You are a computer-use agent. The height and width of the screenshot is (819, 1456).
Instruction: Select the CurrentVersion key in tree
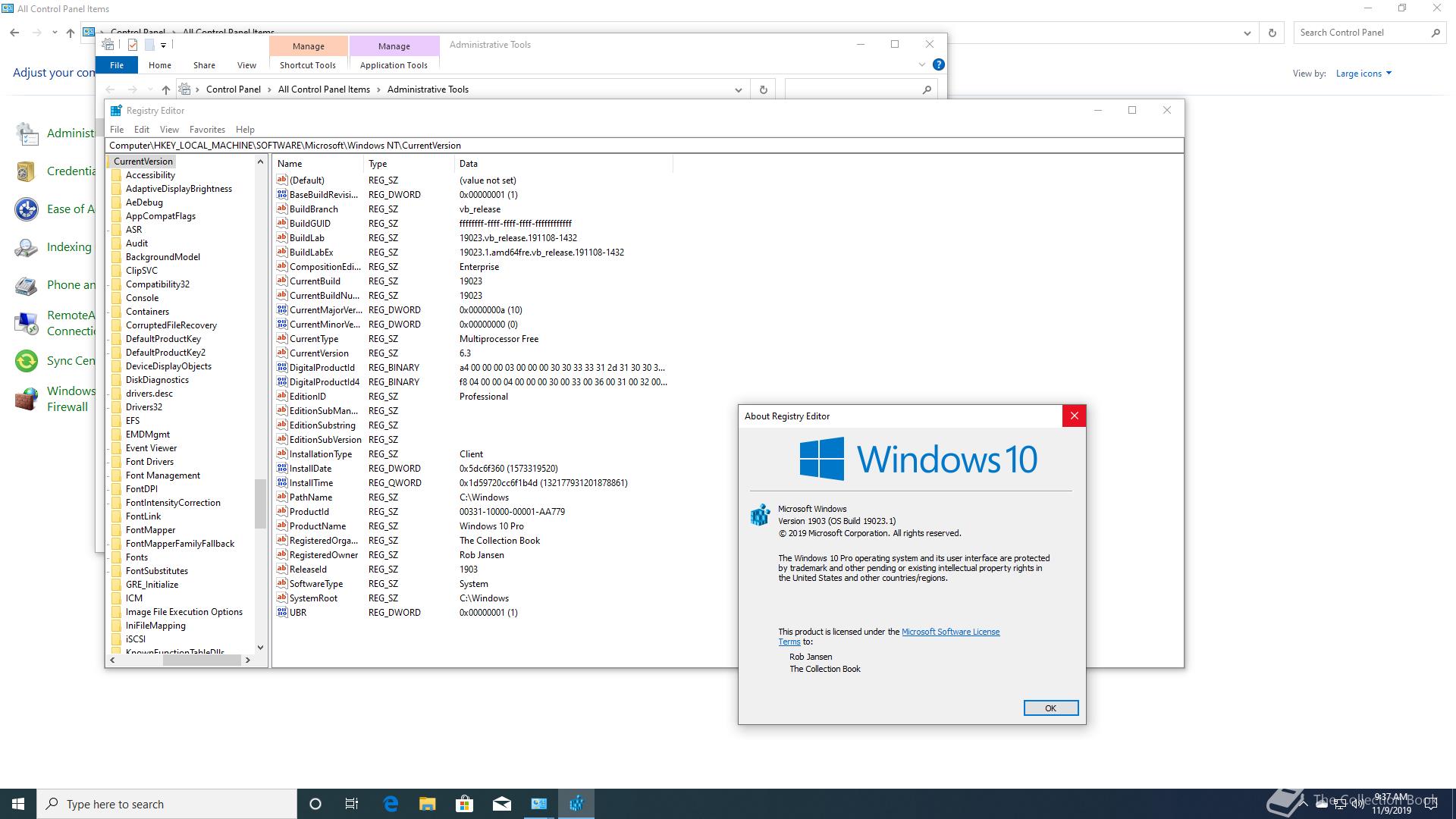point(143,162)
